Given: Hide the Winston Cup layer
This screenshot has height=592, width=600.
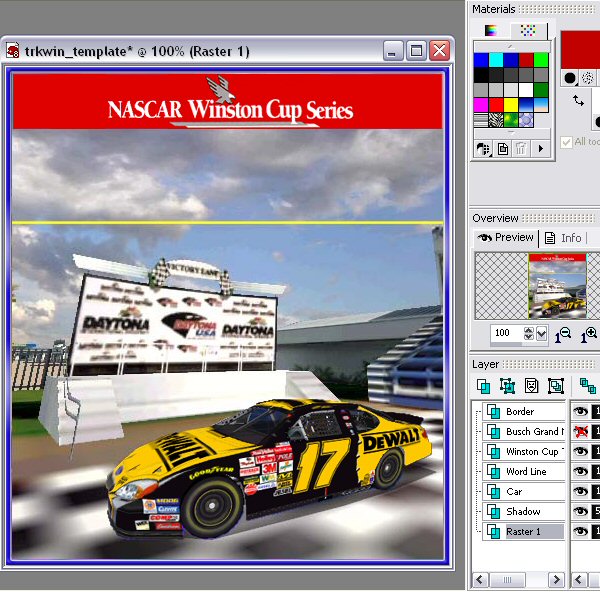Looking at the screenshot, I should (580, 452).
